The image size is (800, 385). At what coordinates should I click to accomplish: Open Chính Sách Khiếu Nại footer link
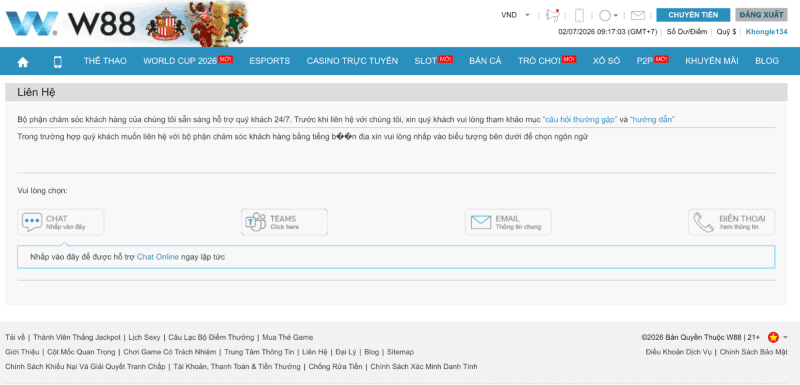point(85,366)
